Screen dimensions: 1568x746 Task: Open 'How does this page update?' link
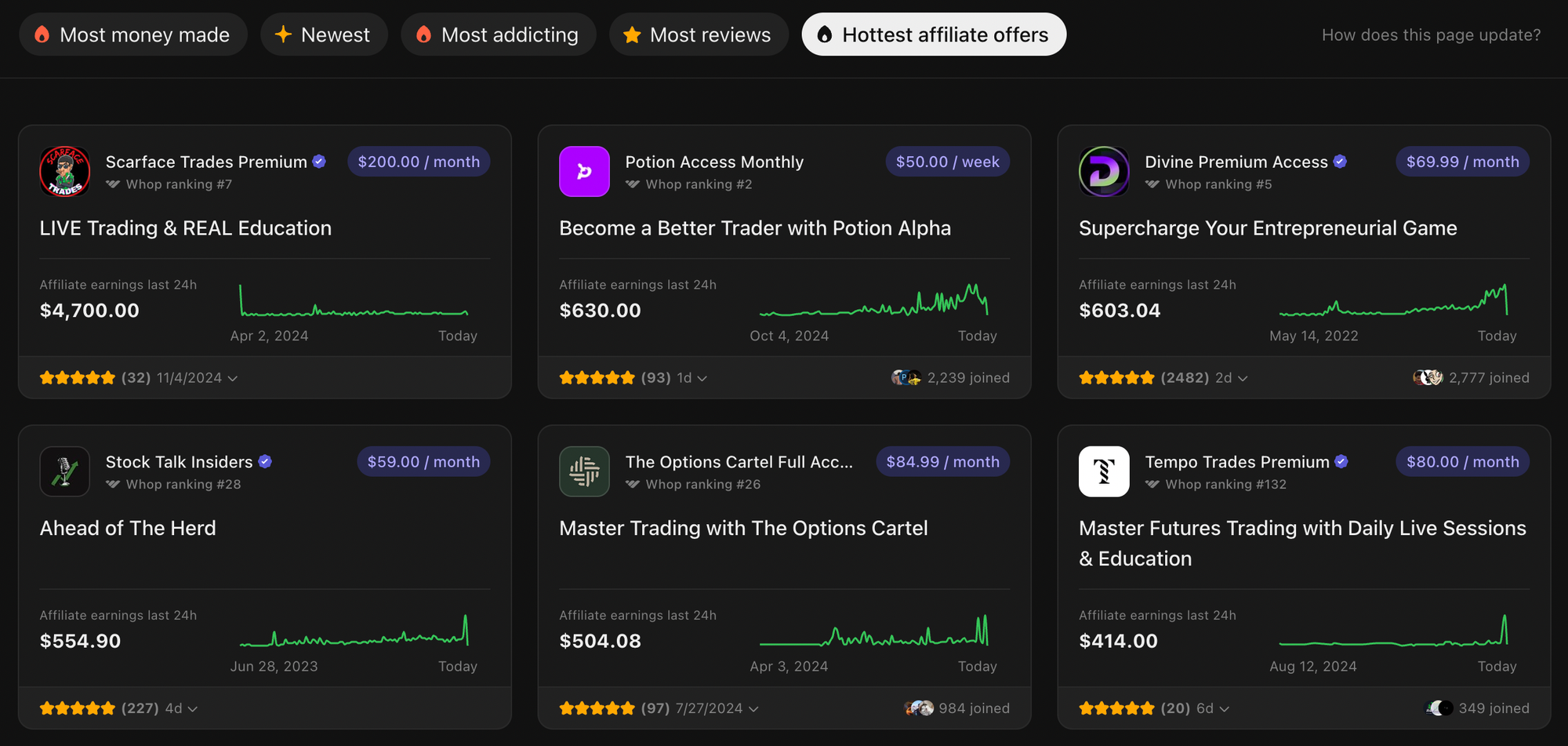tap(1431, 35)
